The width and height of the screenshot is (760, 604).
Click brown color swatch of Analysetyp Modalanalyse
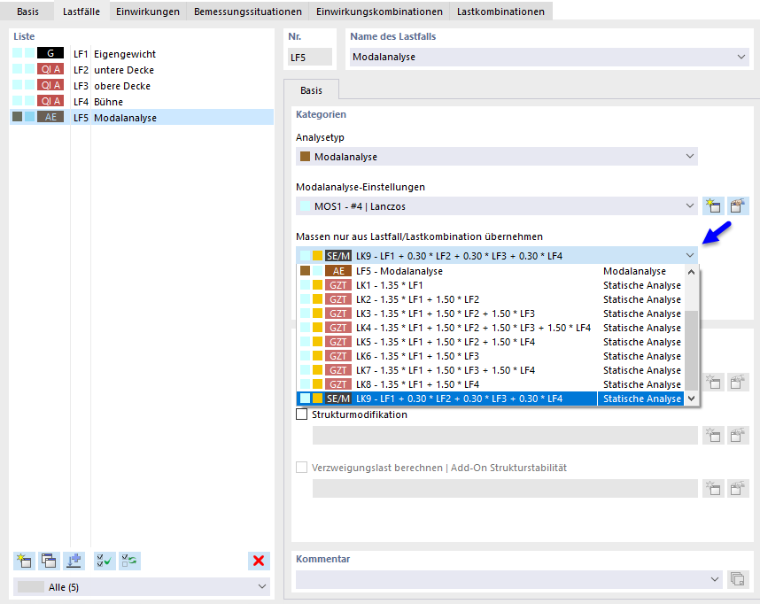[x=305, y=156]
